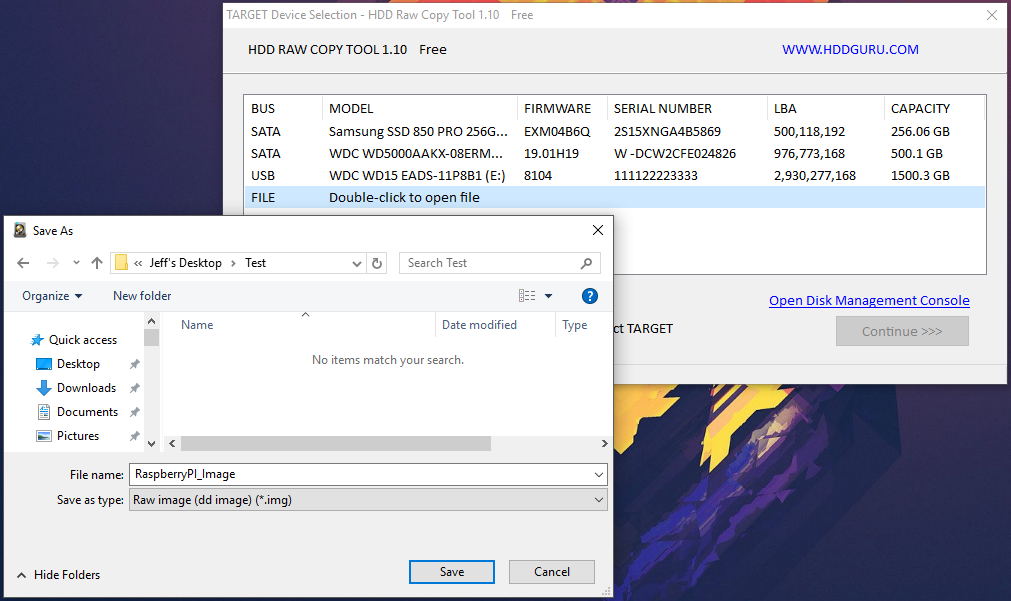Create a New folder
The height and width of the screenshot is (601, 1011).
pos(142,296)
